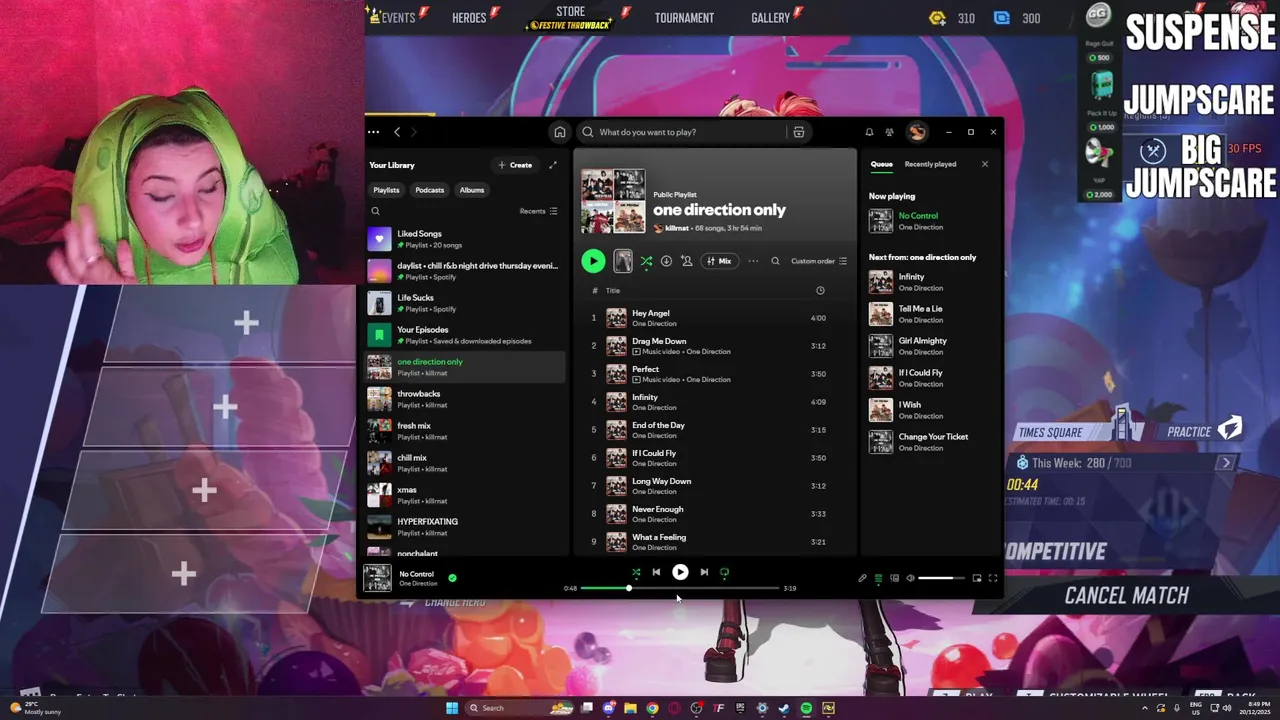Screen dimensions: 1280x720
Task: Select Tell Me a Lie in queue
Action: coord(930,314)
